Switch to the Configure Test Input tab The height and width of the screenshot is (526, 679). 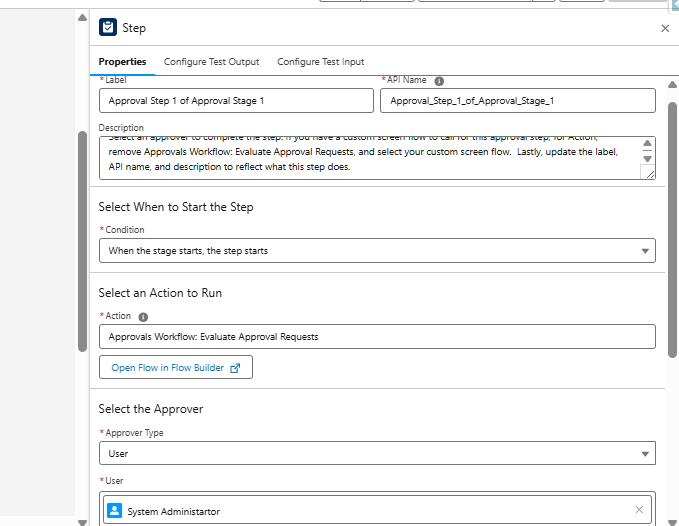[x=320, y=62]
